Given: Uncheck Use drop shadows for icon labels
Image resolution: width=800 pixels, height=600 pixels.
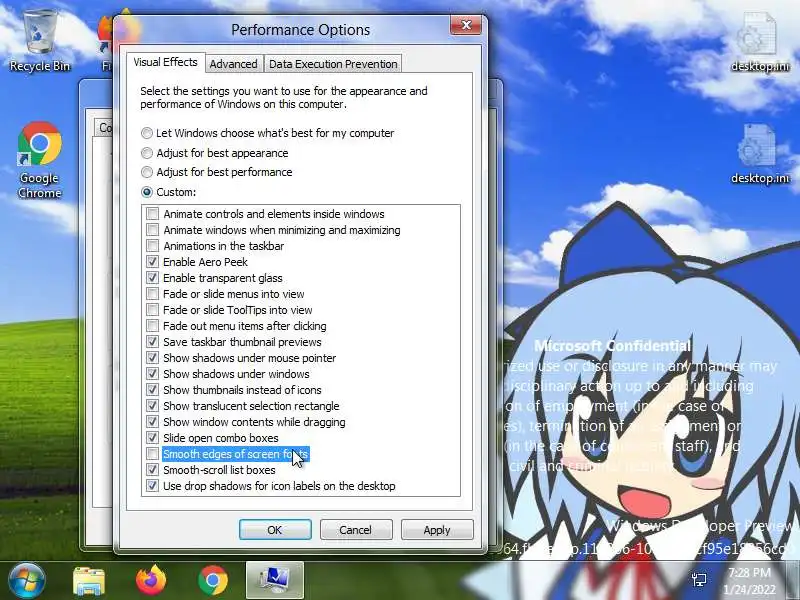Looking at the screenshot, I should [153, 486].
